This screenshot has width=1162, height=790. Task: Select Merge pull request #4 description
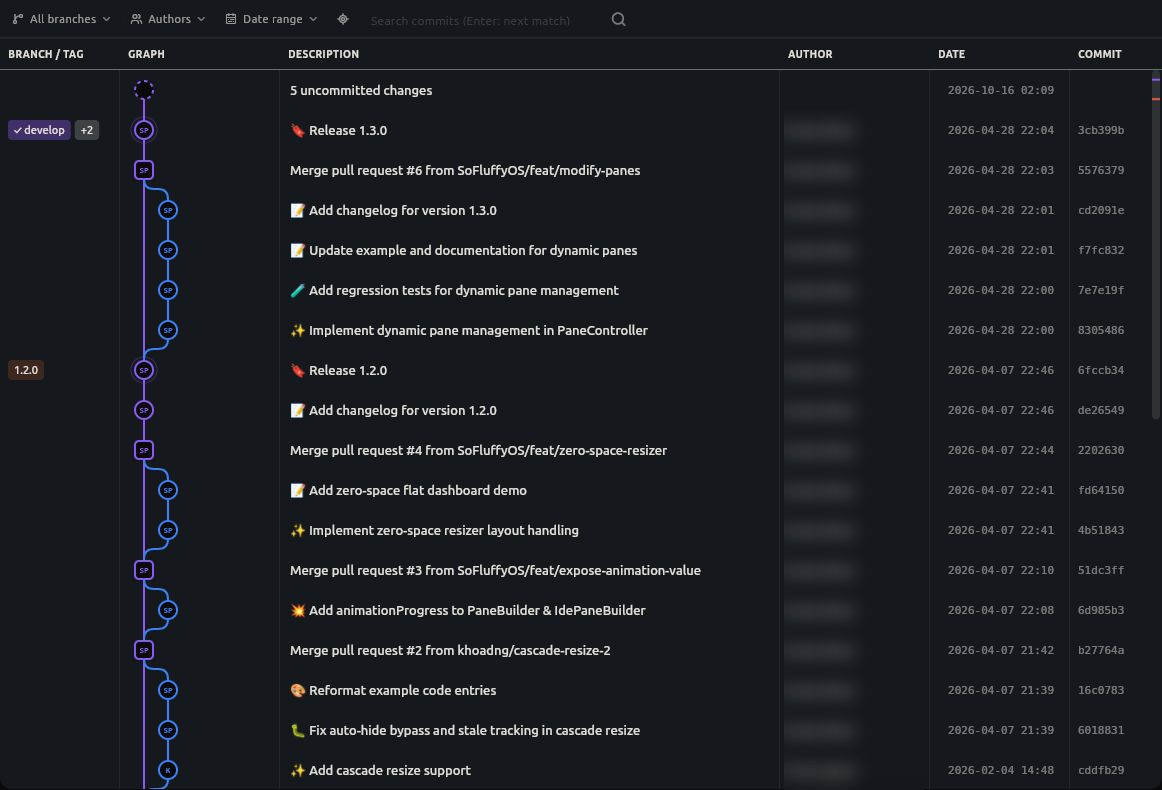478,451
